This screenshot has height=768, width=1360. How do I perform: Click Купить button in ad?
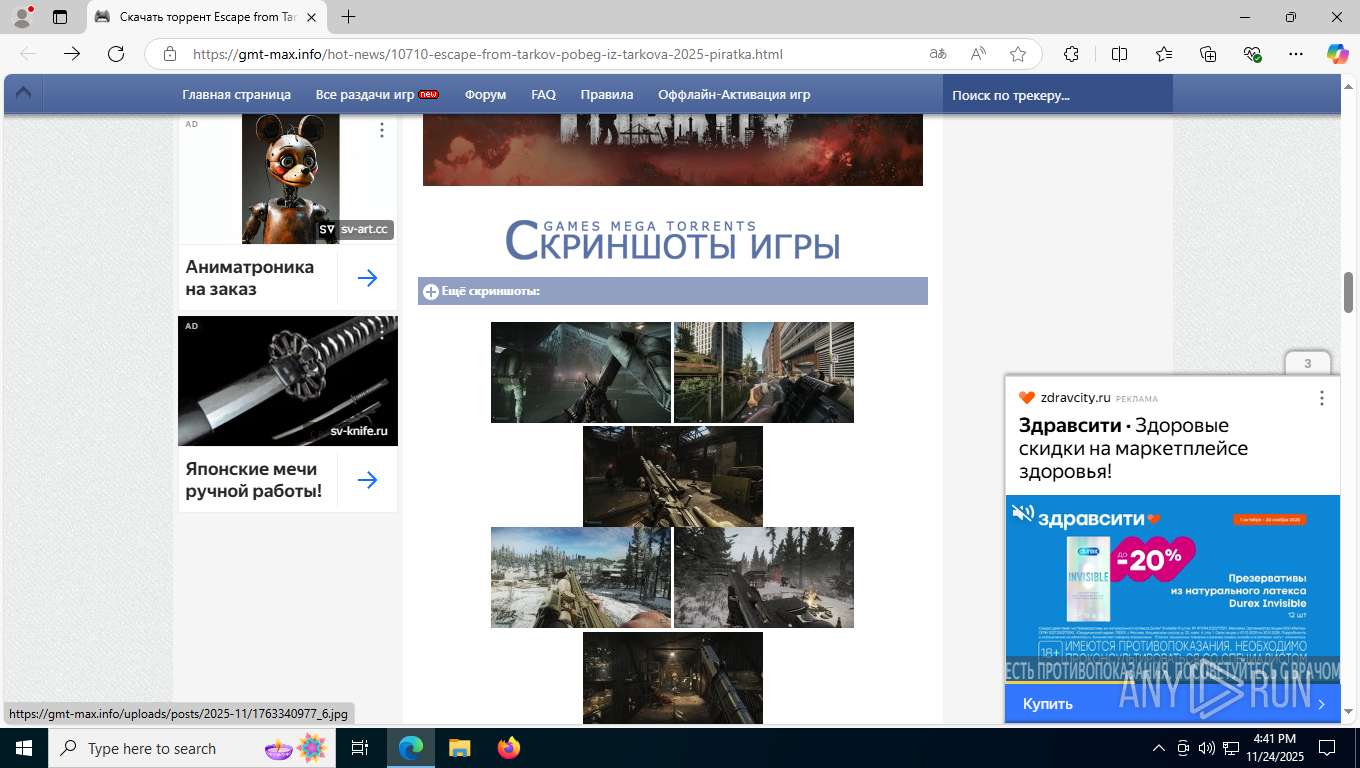1172,703
